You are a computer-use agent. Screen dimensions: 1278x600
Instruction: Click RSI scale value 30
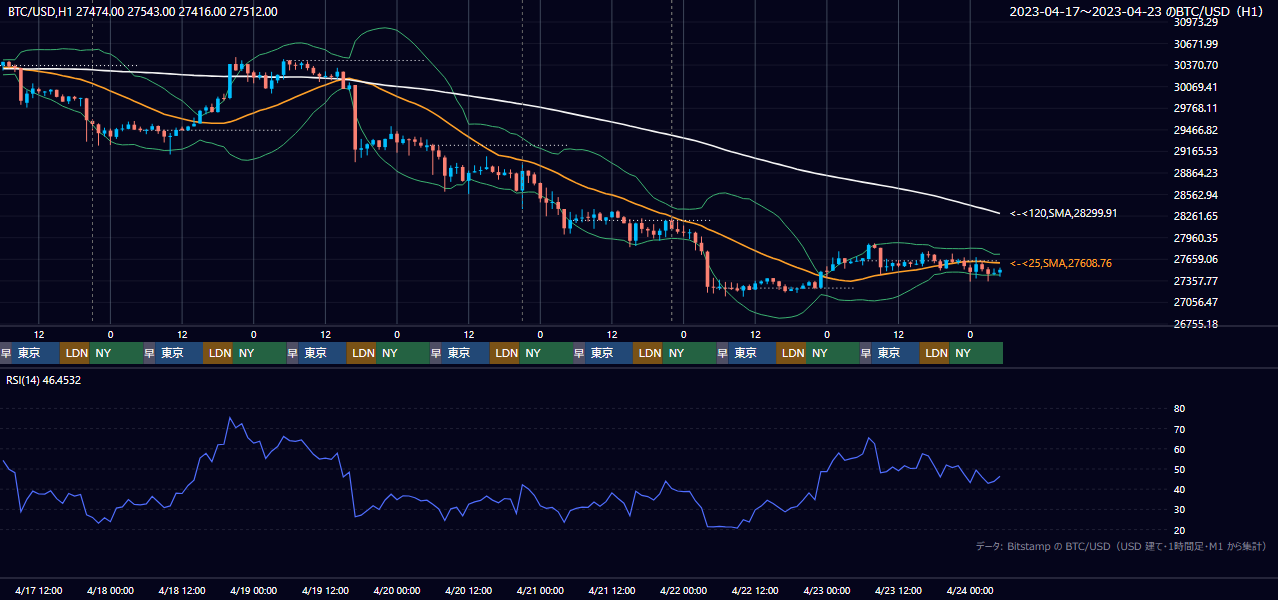(x=1179, y=510)
